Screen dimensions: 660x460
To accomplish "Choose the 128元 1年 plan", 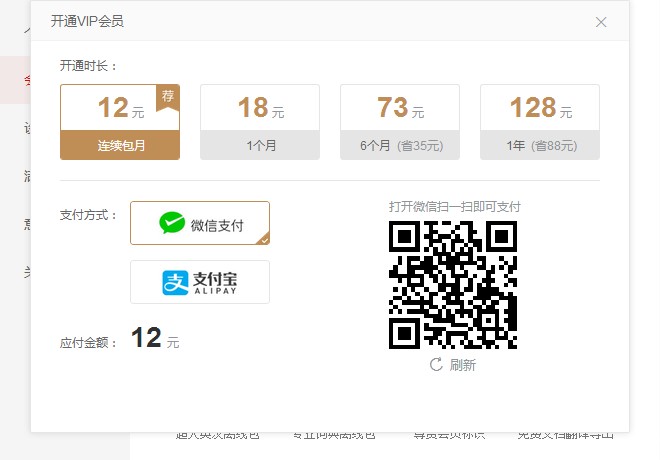I will pos(540,122).
